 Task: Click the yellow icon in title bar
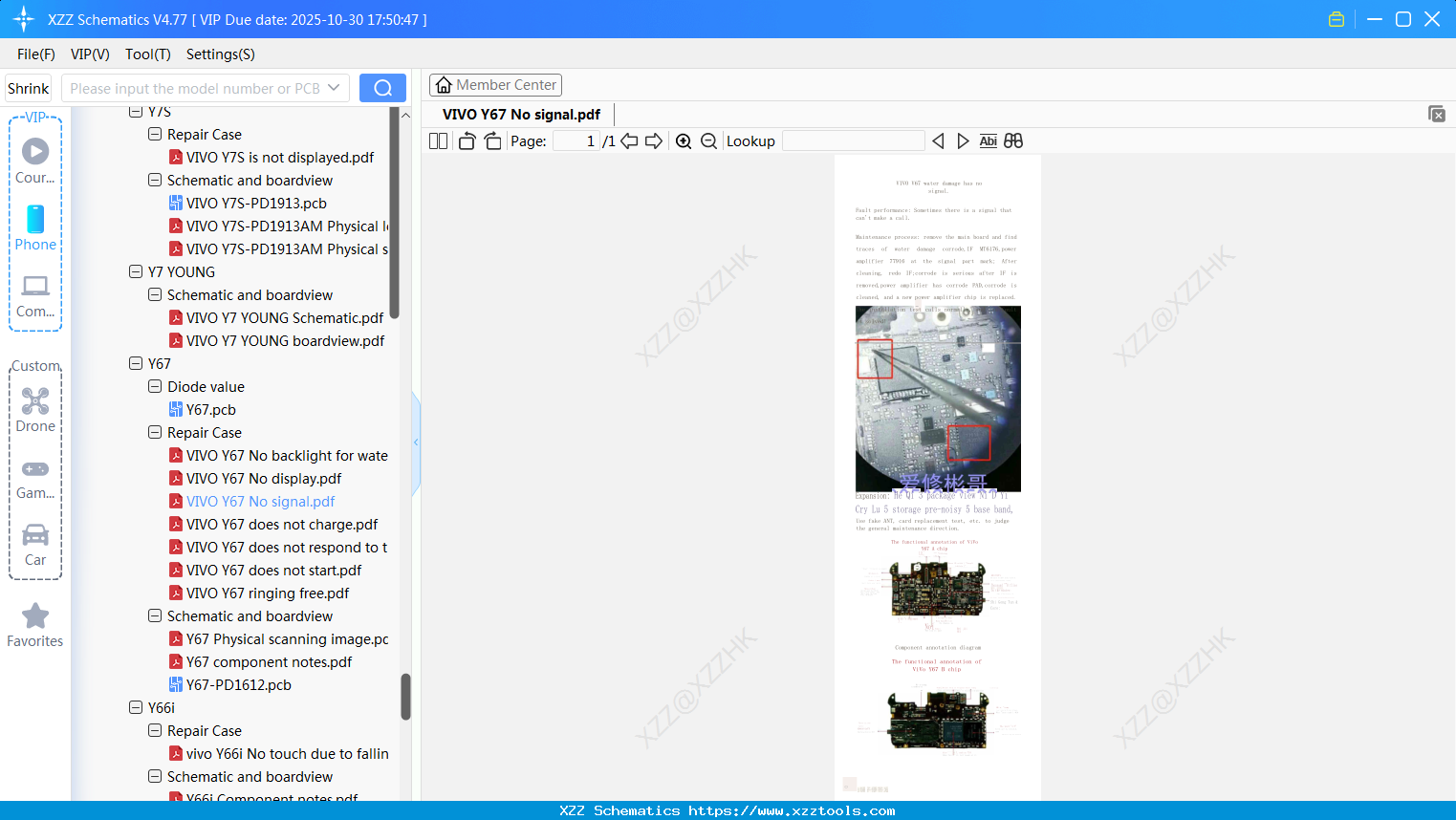(1336, 19)
